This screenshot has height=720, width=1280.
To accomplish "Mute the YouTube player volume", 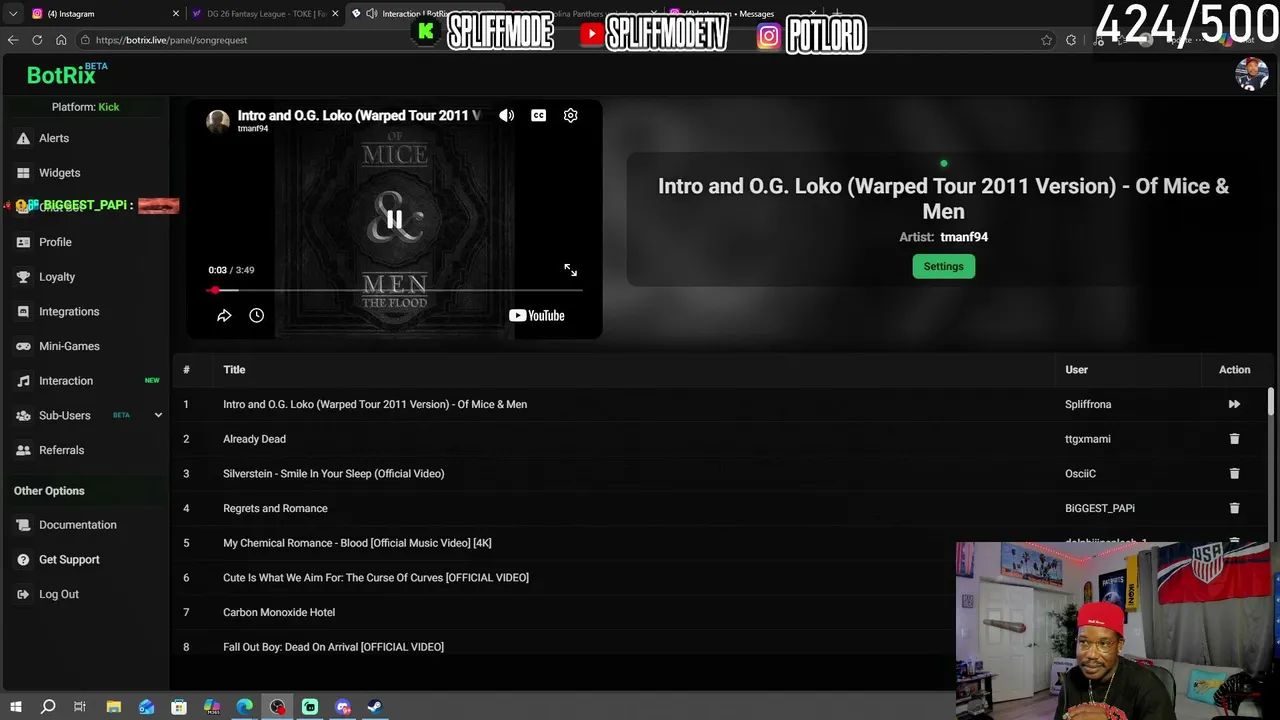I will [507, 115].
